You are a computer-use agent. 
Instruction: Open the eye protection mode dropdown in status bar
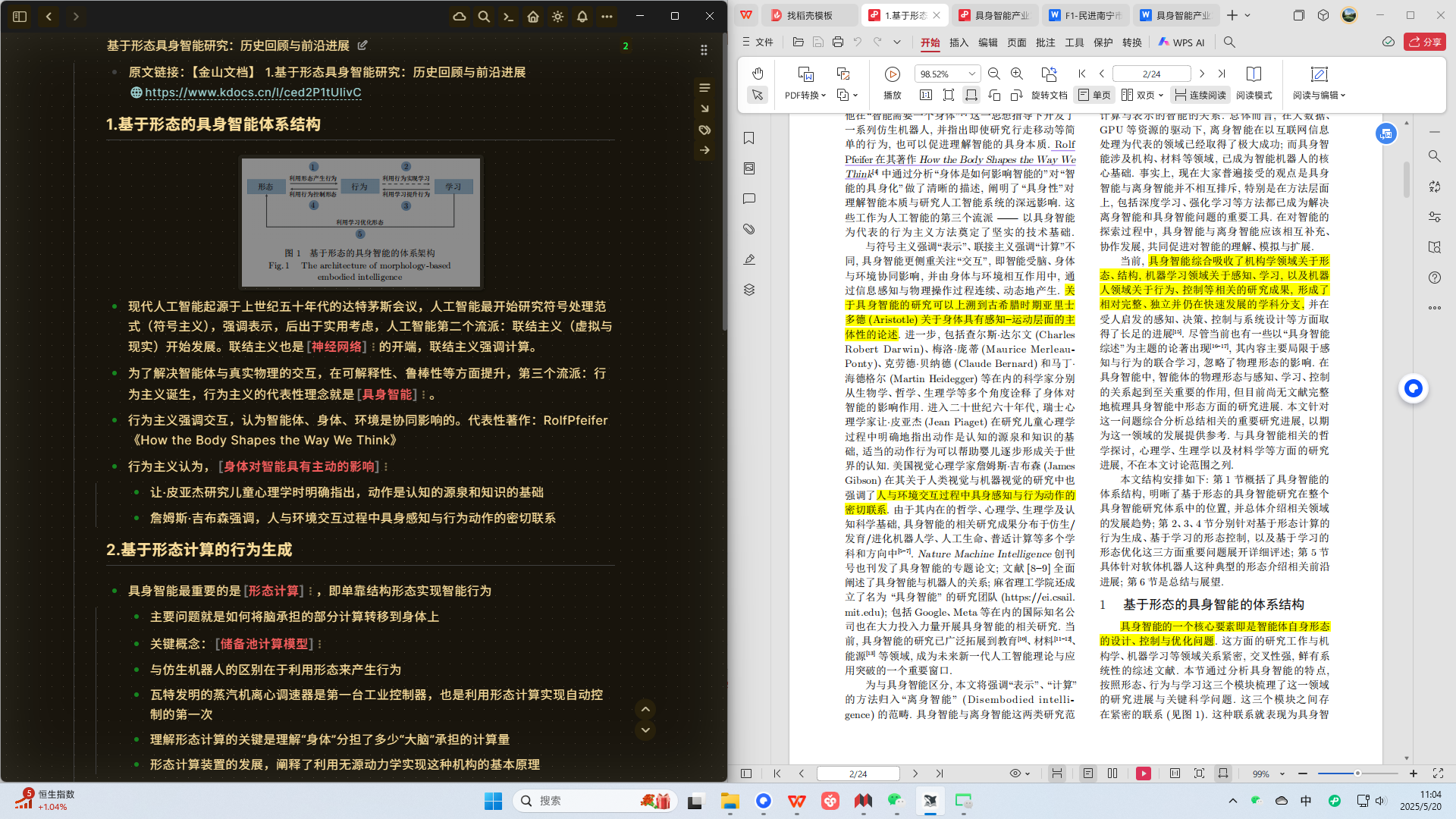tap(1020, 773)
